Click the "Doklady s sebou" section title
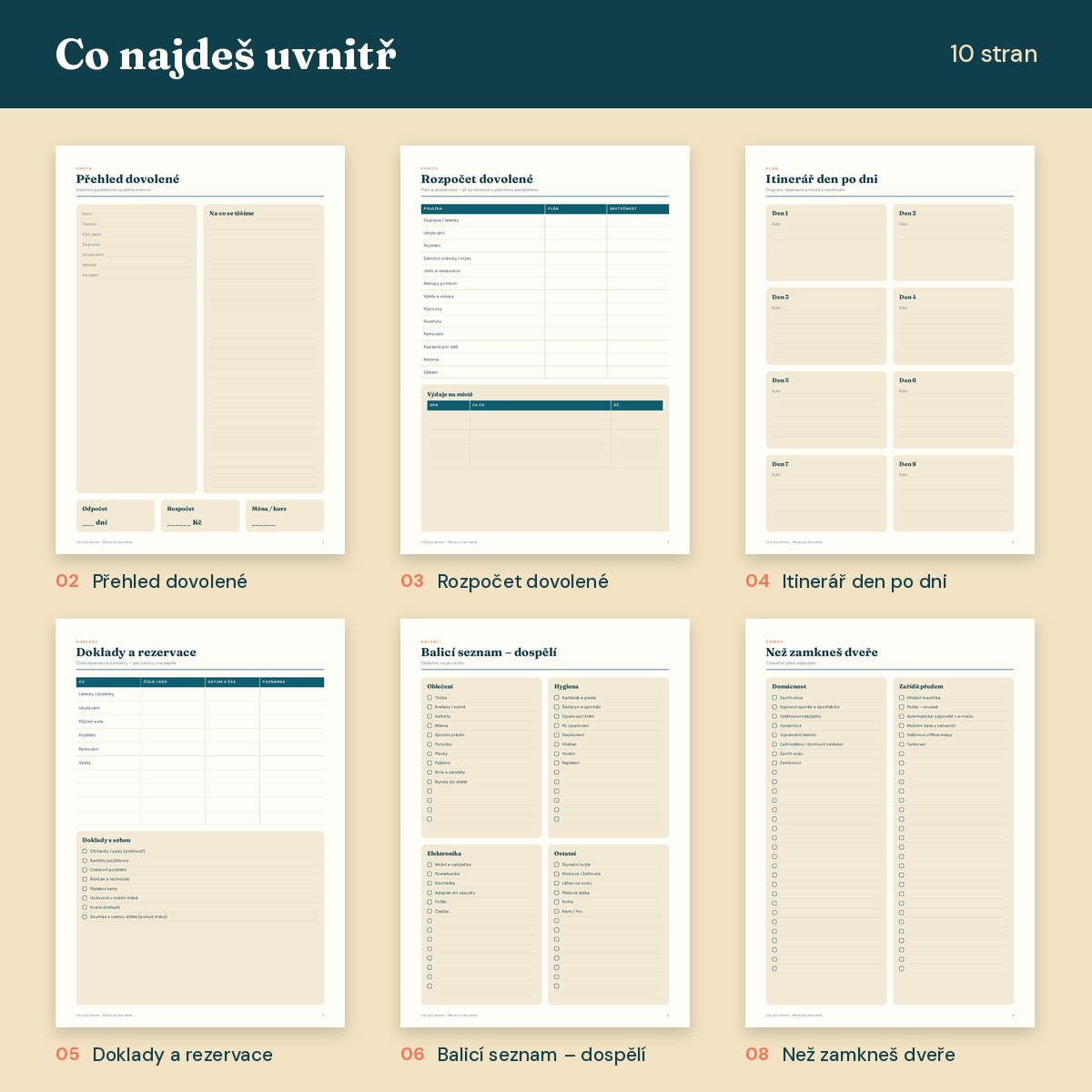 point(106,840)
